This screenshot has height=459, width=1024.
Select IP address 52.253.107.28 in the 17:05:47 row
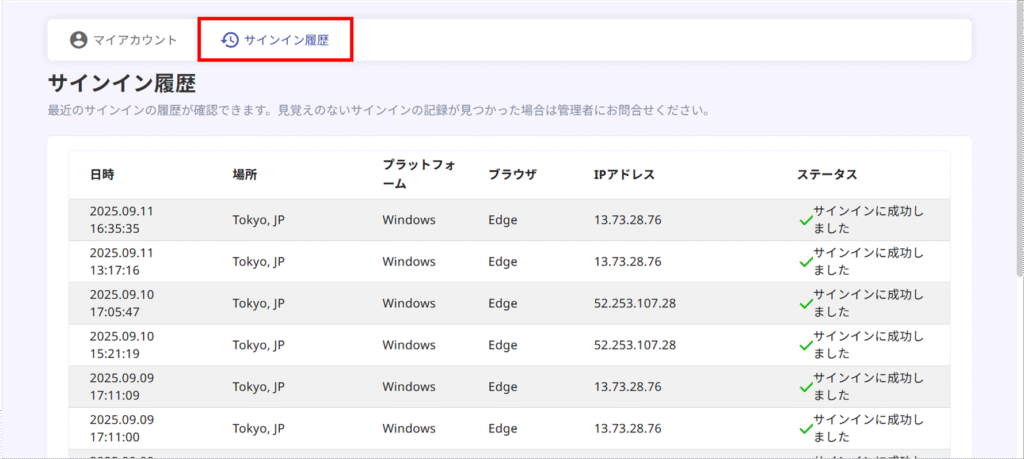coord(635,303)
